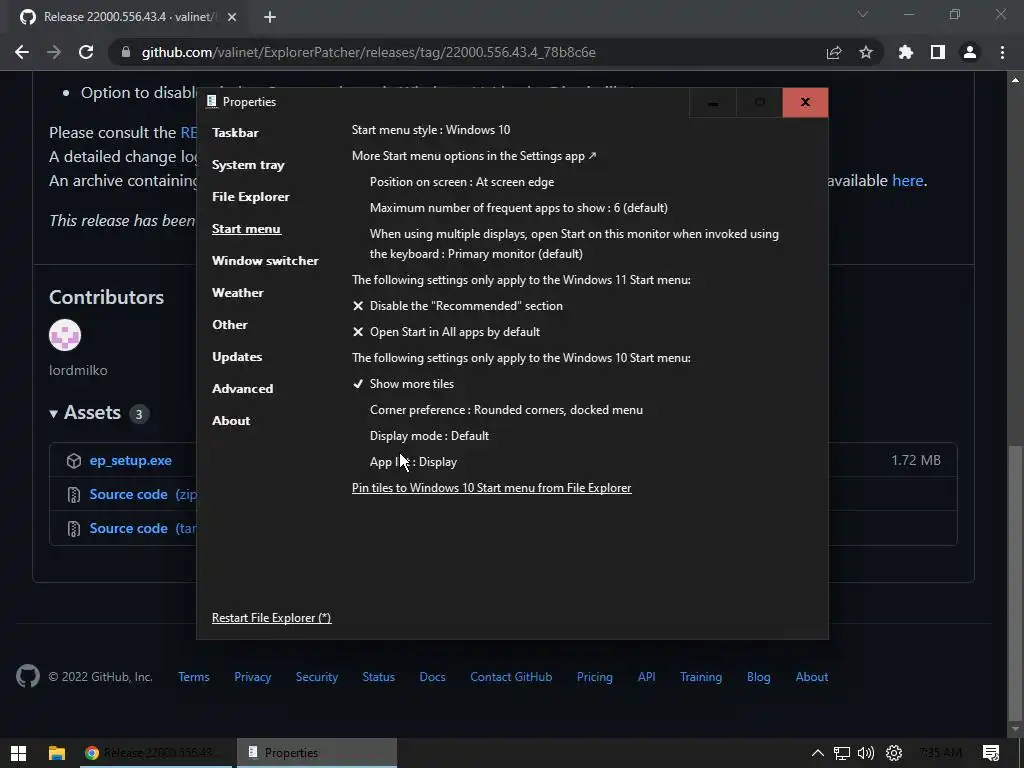
Task: Bookmark this page with star icon
Action: (866, 52)
